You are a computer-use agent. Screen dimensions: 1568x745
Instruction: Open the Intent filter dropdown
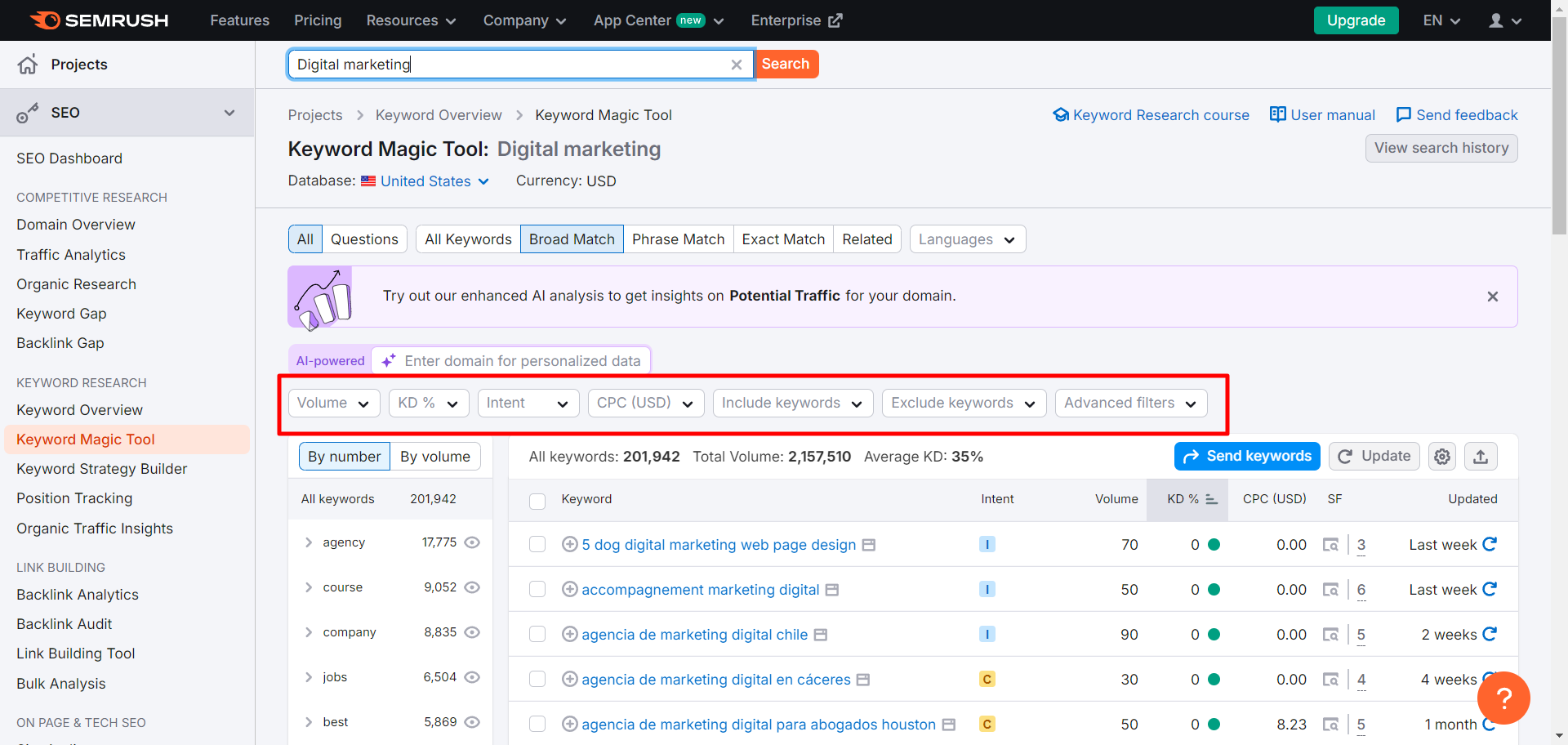[x=528, y=403]
